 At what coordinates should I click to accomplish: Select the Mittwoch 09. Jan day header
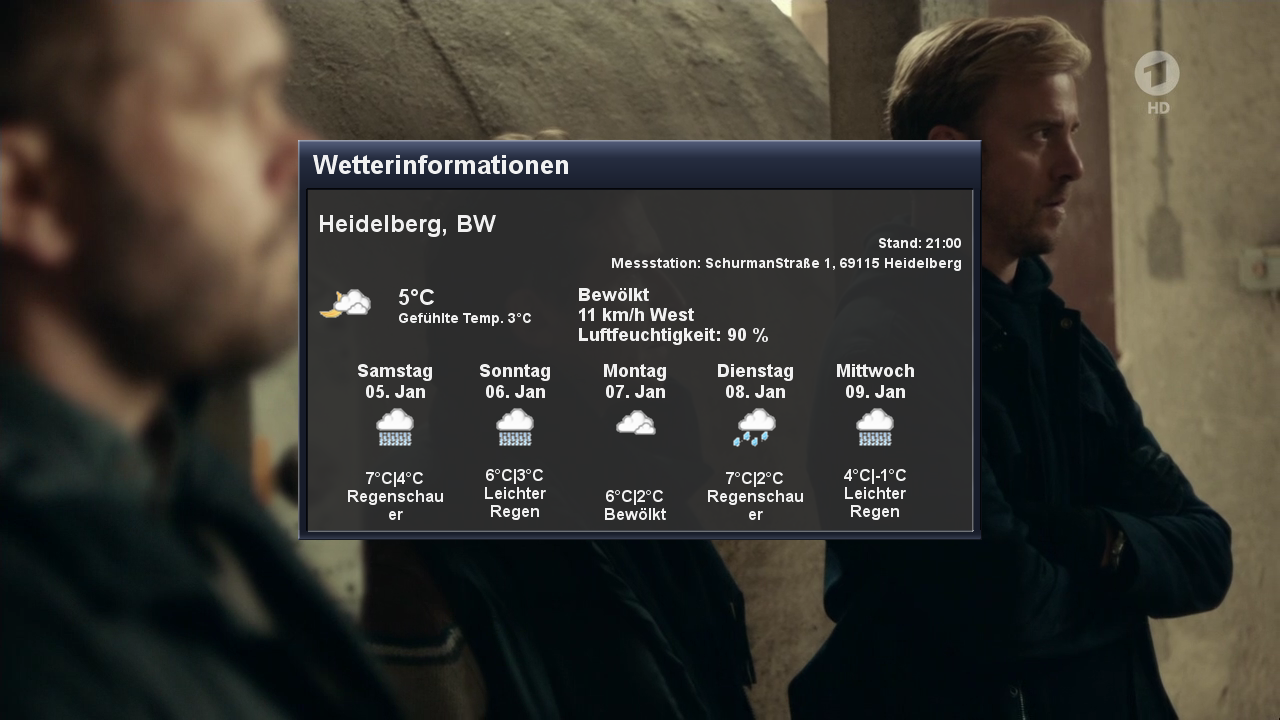pos(875,381)
